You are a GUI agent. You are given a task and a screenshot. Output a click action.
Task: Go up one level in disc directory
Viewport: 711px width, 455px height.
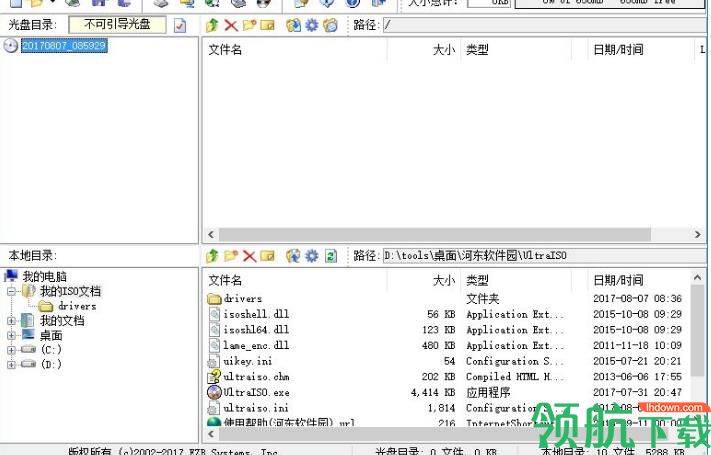click(212, 25)
